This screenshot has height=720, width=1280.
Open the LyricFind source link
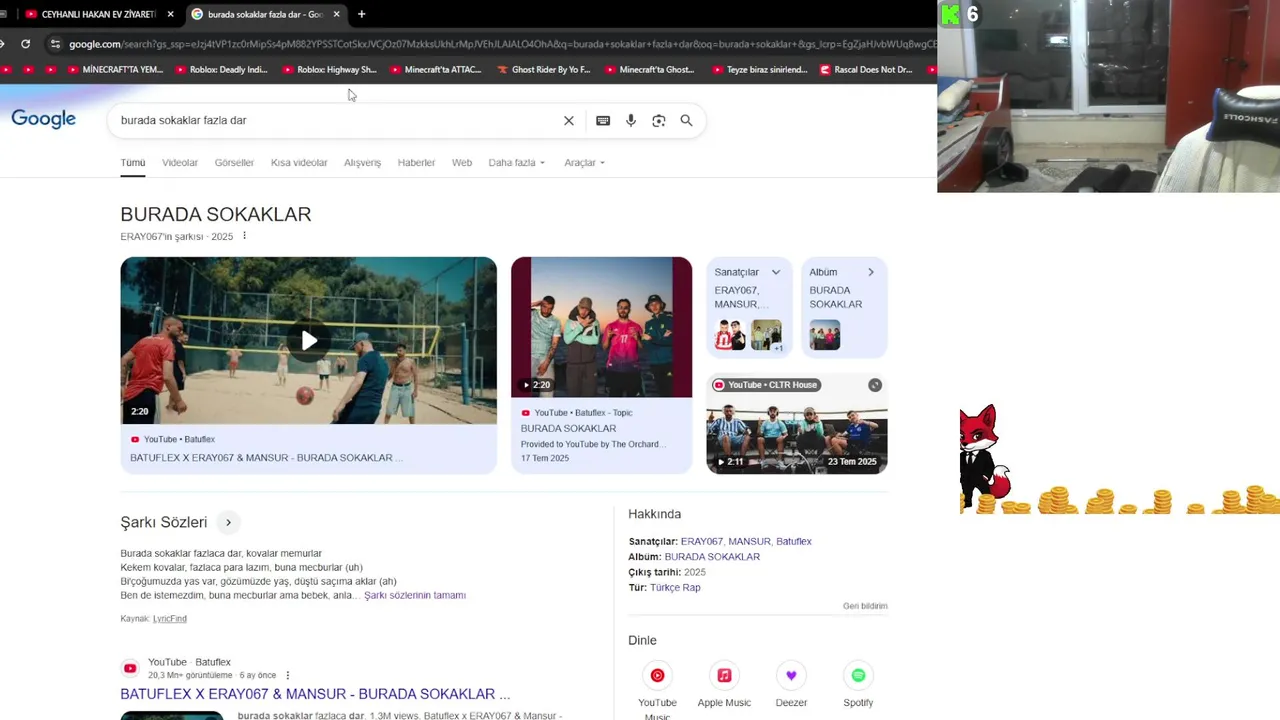click(170, 619)
